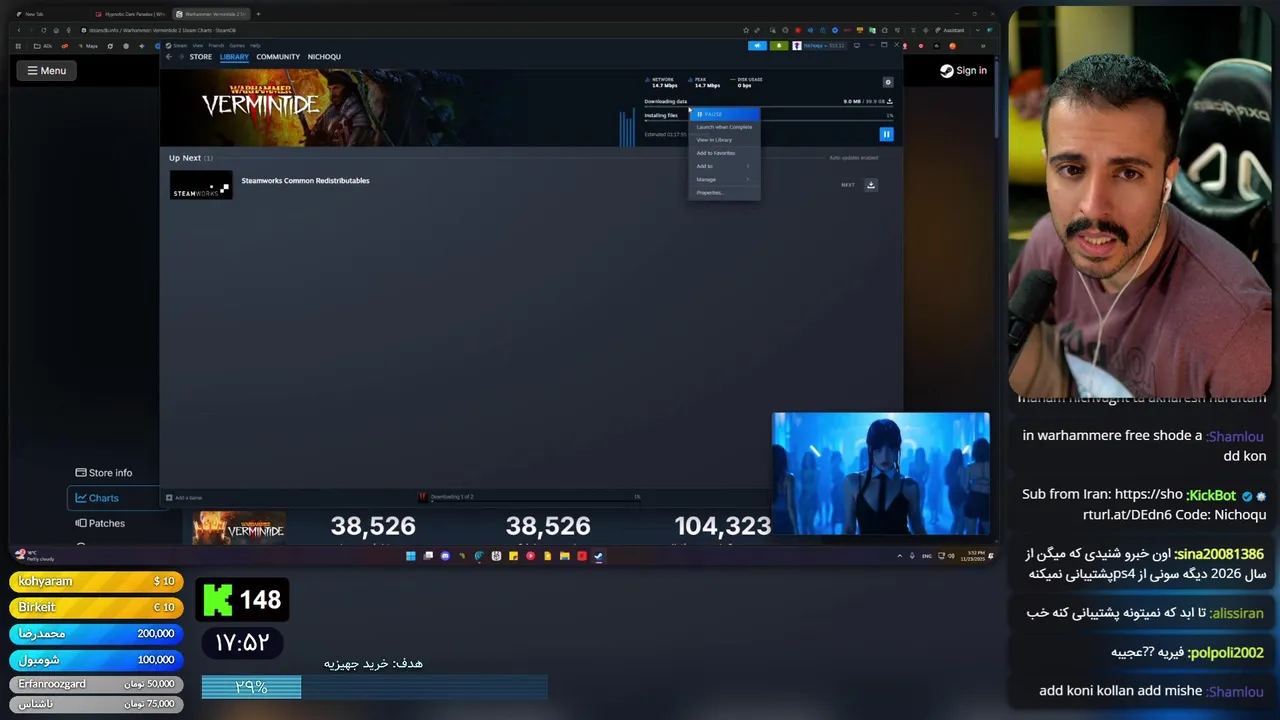
Task: Open the downloads settings gear icon
Action: coord(887,82)
